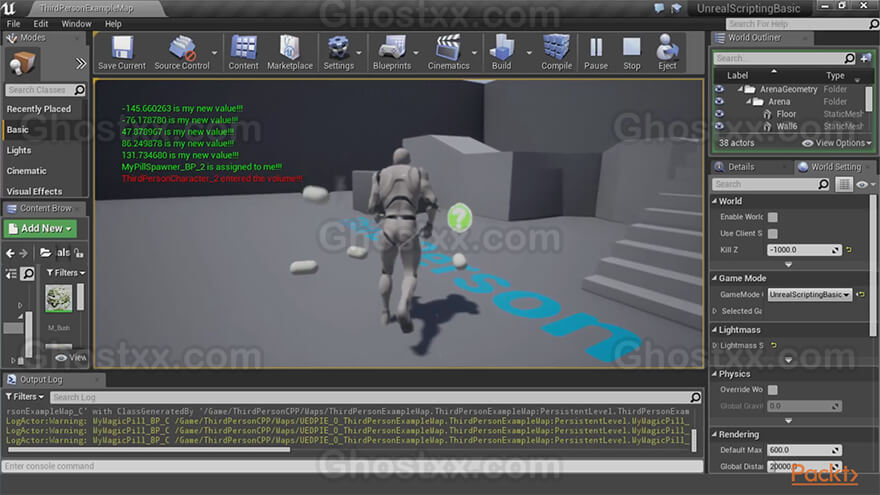Click Add New button
Image resolution: width=880 pixels, height=495 pixels.
click(x=40, y=229)
